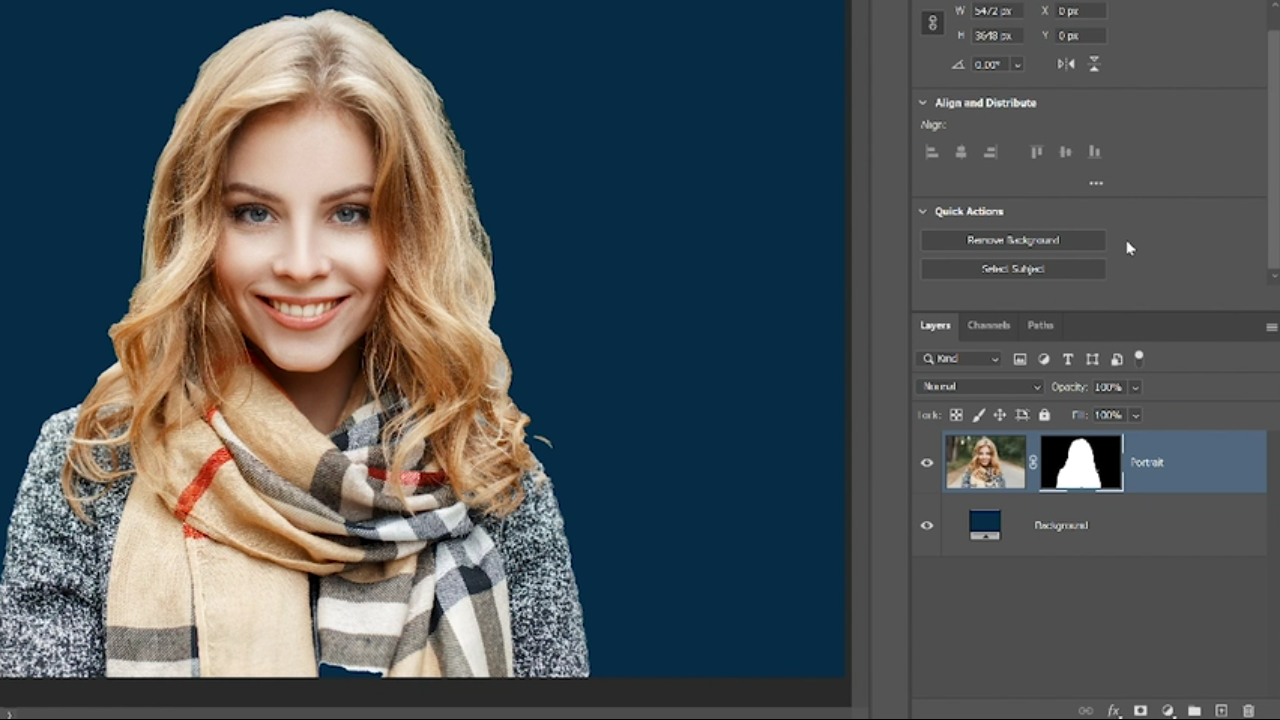Click the layer style fx icon
This screenshot has width=1280, height=720.
click(1113, 711)
